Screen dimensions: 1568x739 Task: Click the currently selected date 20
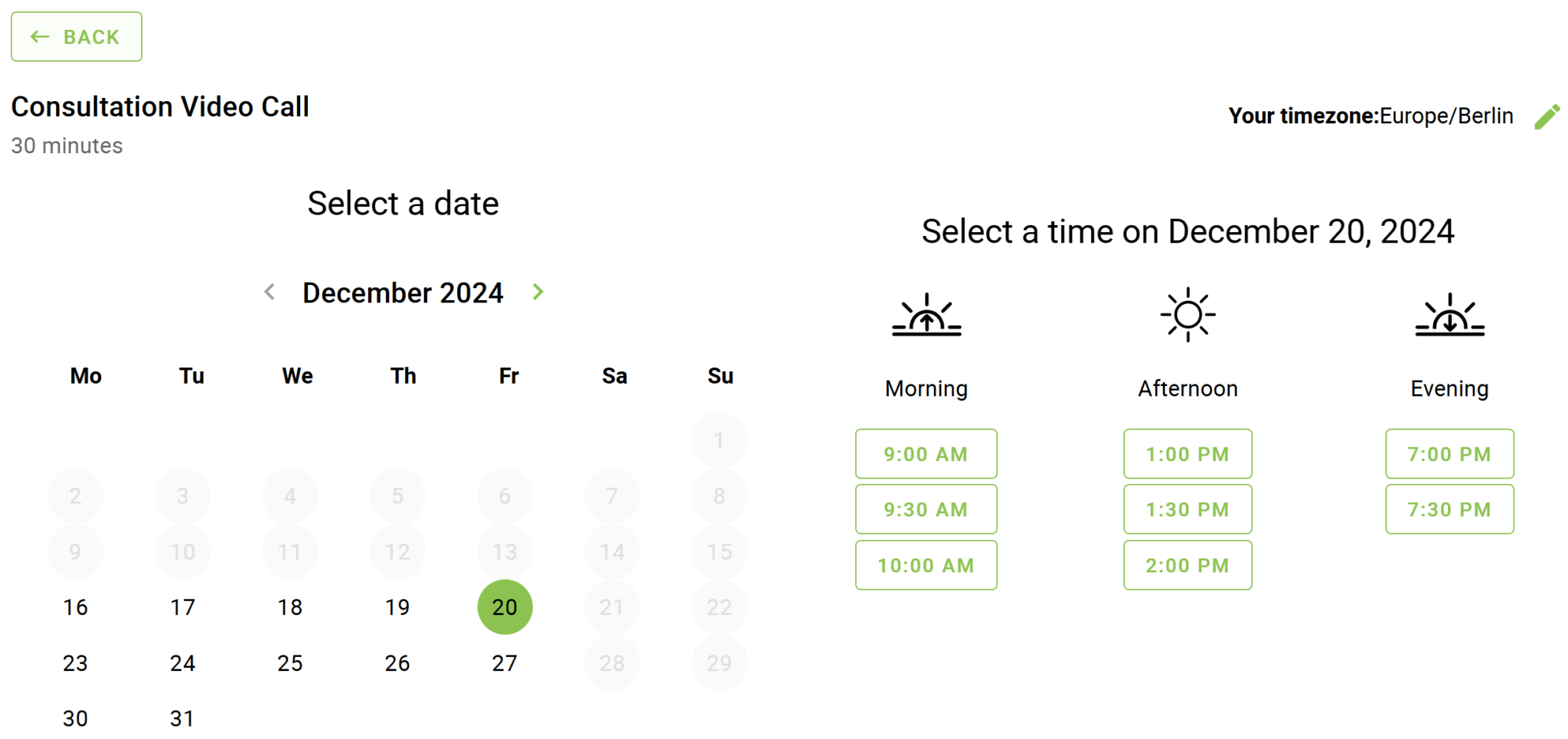[505, 607]
